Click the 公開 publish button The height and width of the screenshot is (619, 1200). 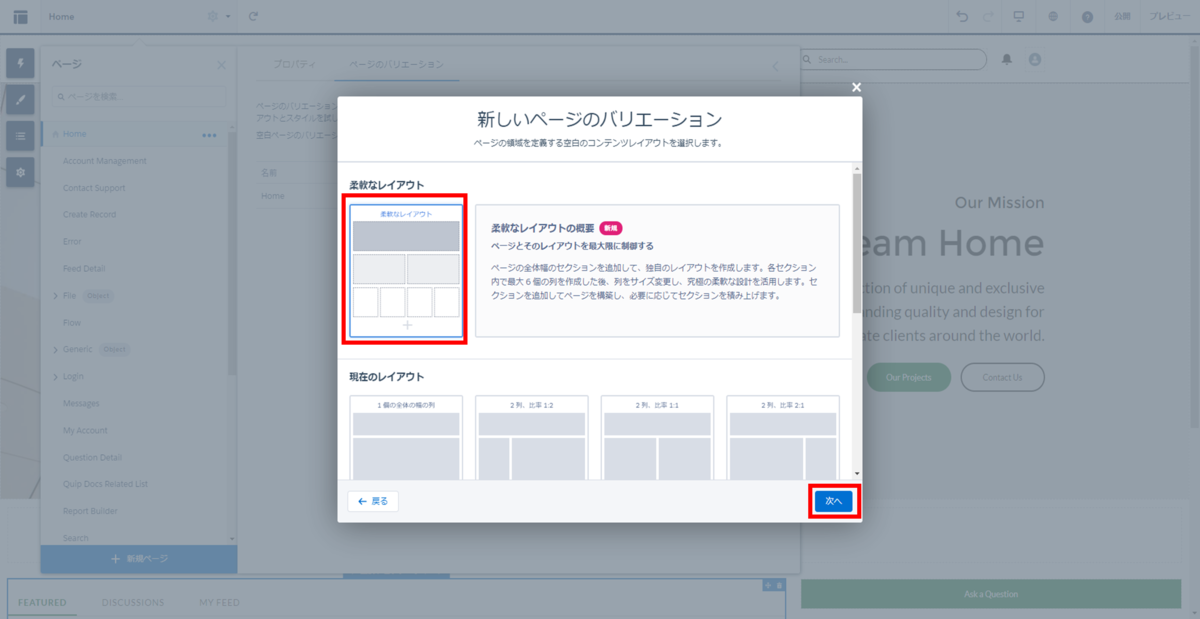pyautogui.click(x=1122, y=17)
